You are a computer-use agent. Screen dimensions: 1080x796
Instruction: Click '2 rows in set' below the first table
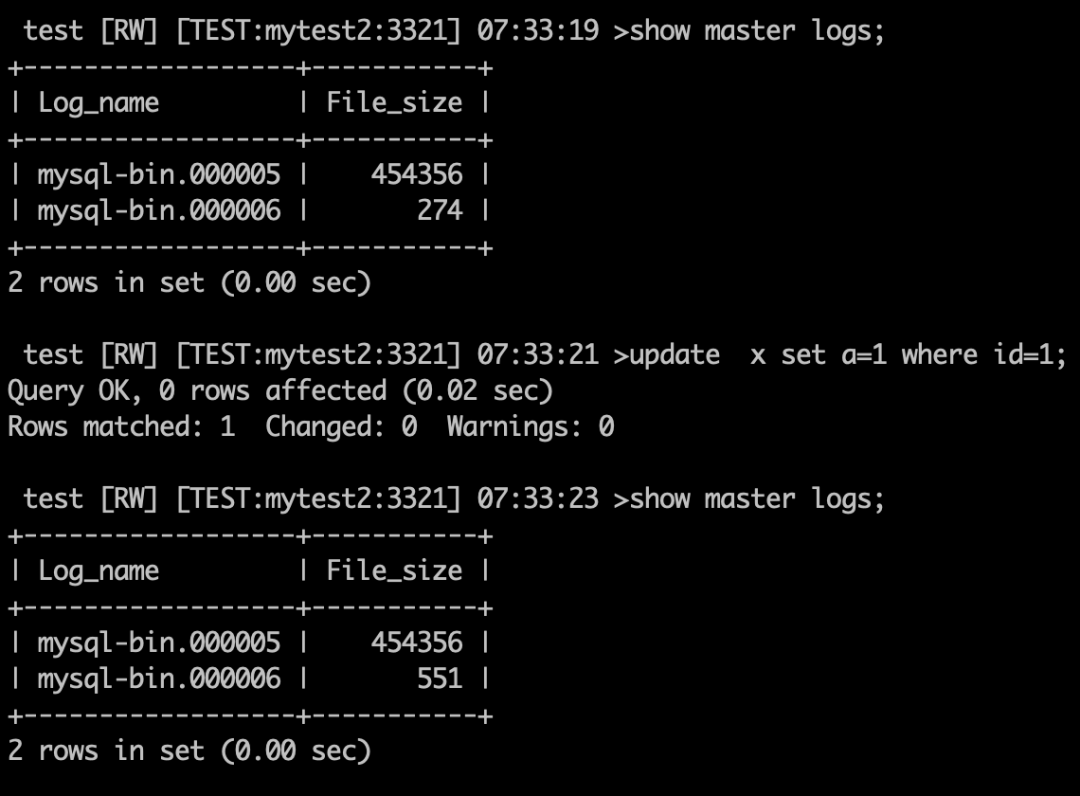click(189, 283)
